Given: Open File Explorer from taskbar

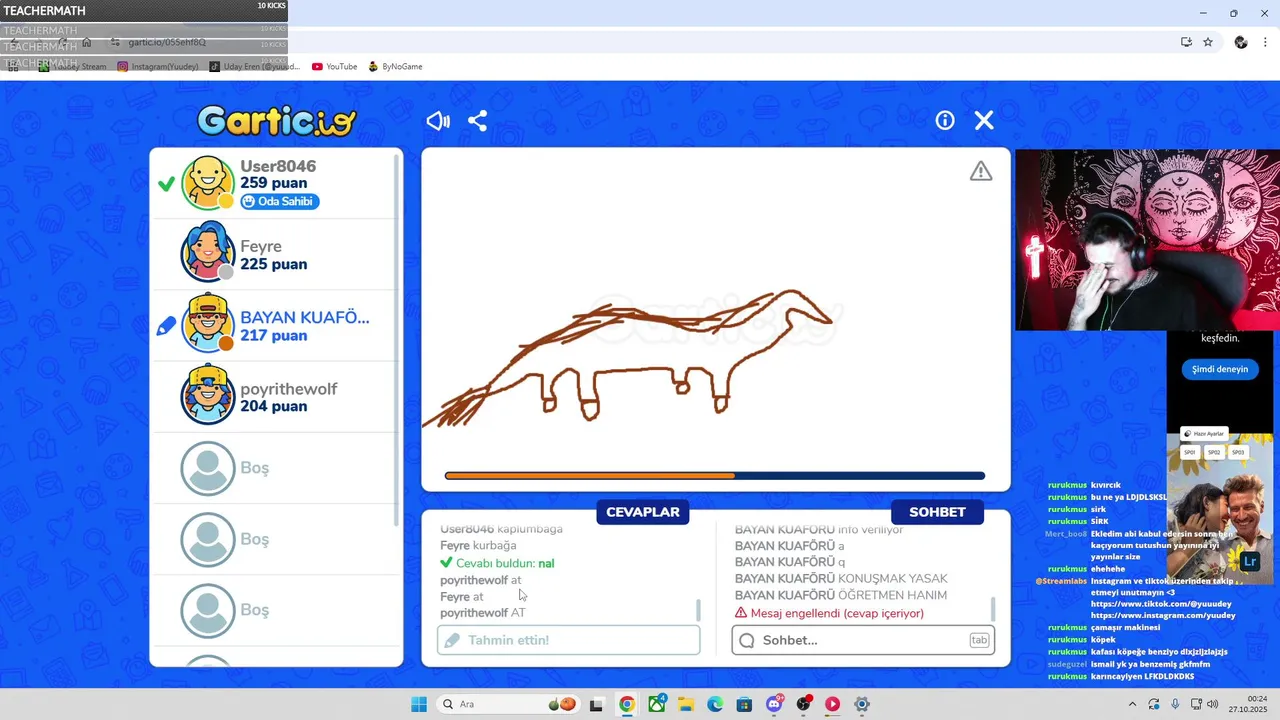Looking at the screenshot, I should [686, 704].
